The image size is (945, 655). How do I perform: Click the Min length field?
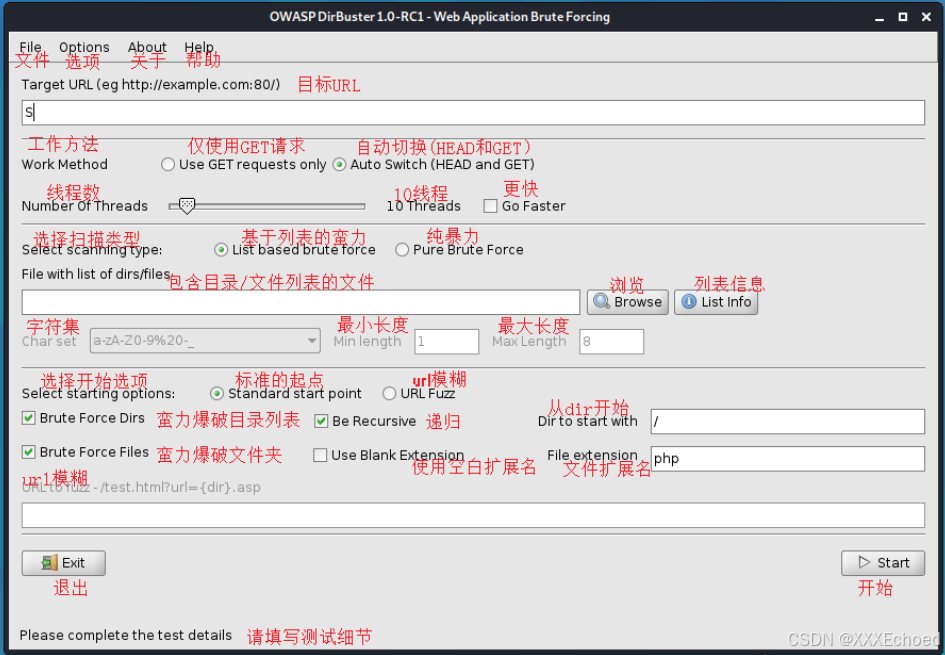[x=447, y=342]
